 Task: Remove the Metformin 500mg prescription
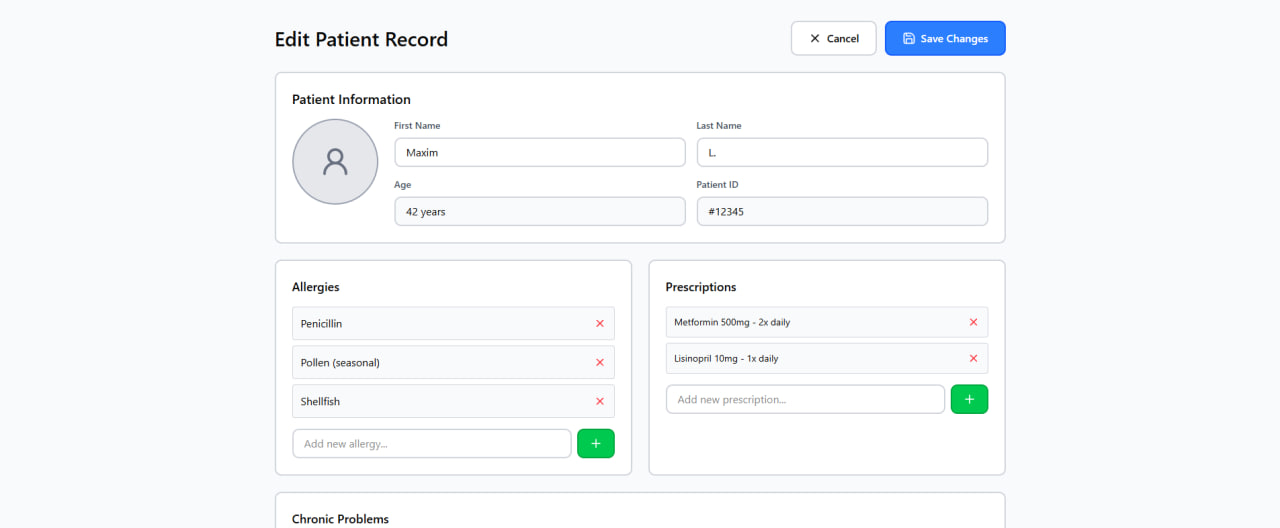tap(973, 322)
